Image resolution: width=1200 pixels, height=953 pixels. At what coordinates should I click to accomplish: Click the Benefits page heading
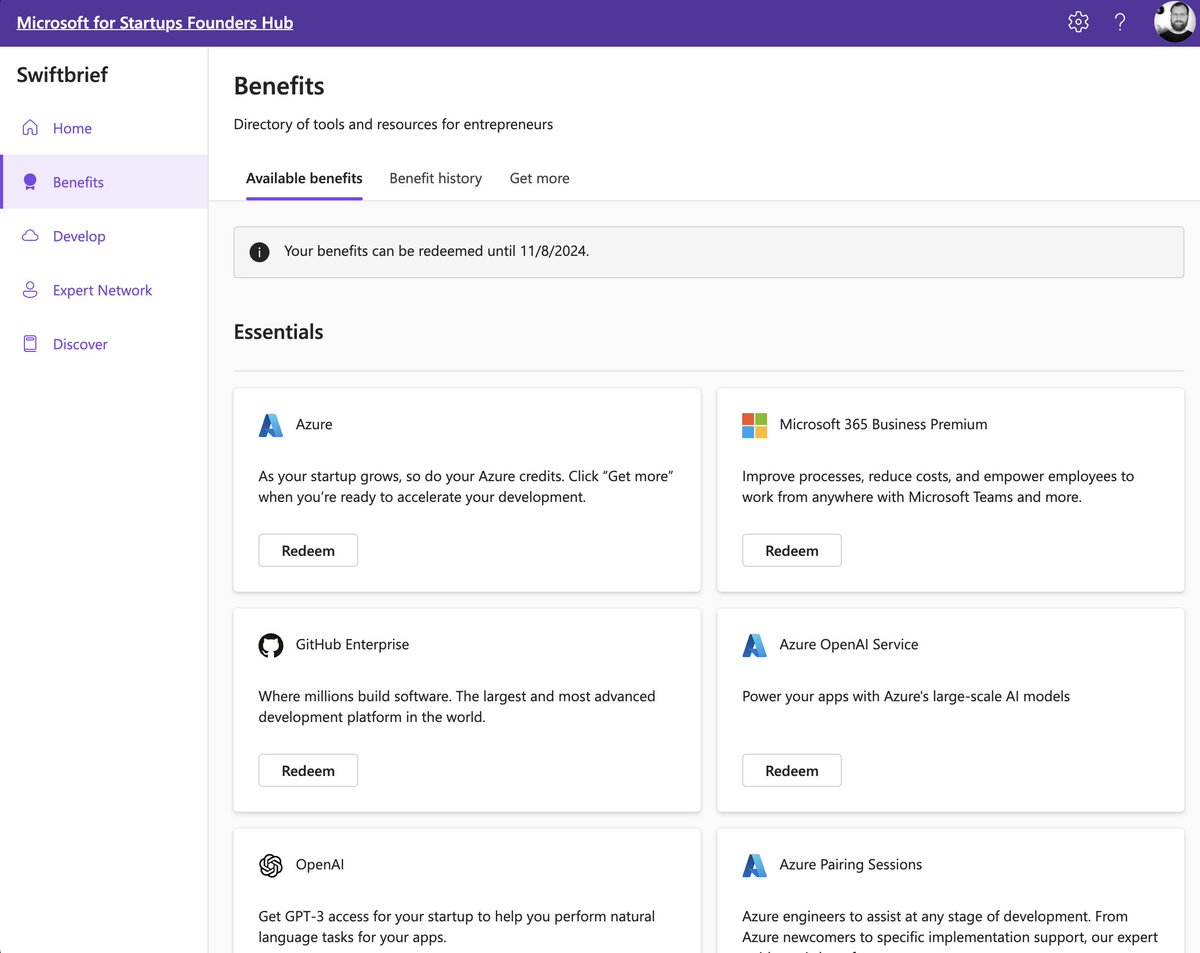click(x=279, y=86)
